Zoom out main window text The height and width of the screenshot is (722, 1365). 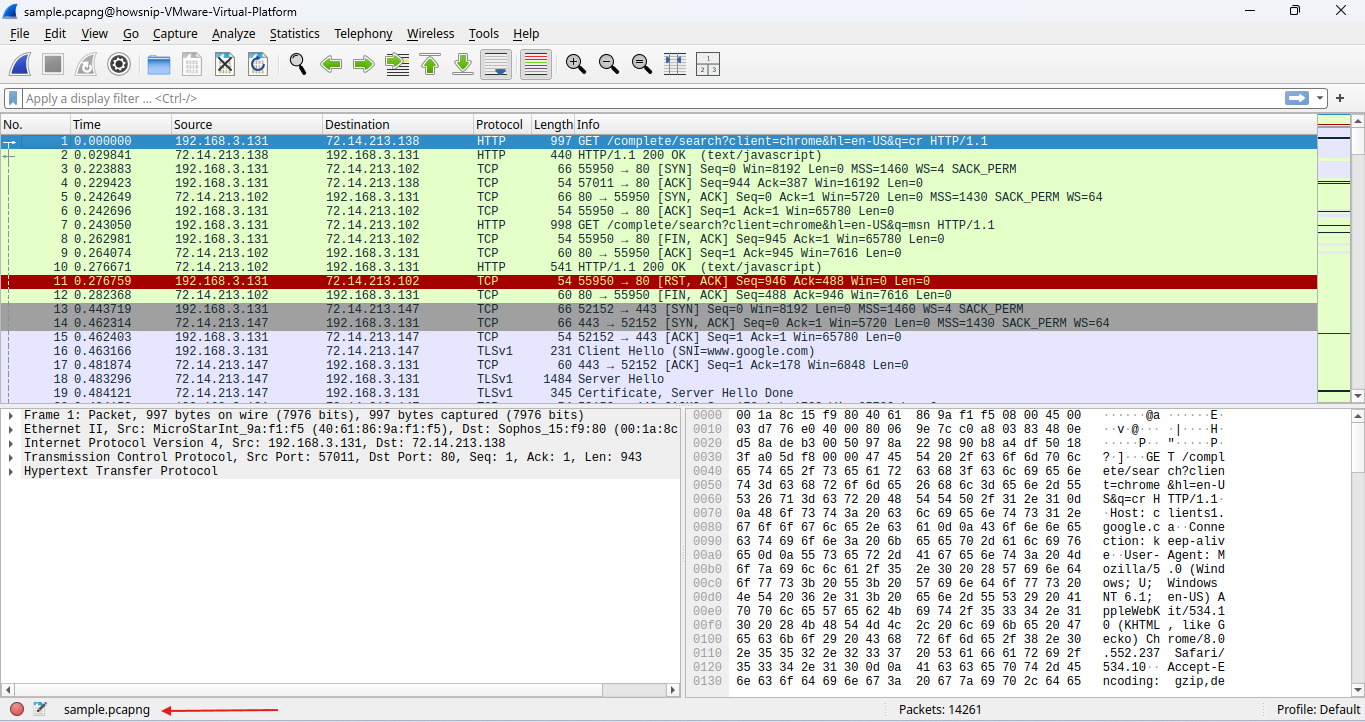(609, 64)
